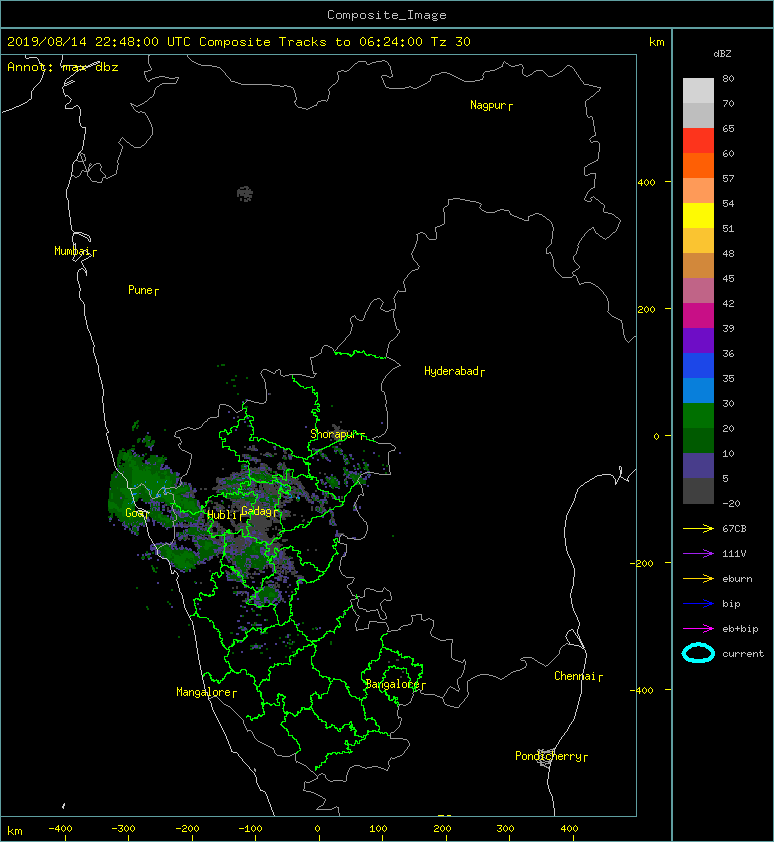This screenshot has width=774, height=842.
Task: Click the 'Annot: max dbz' annotation label
Action: pyautogui.click(x=63, y=68)
